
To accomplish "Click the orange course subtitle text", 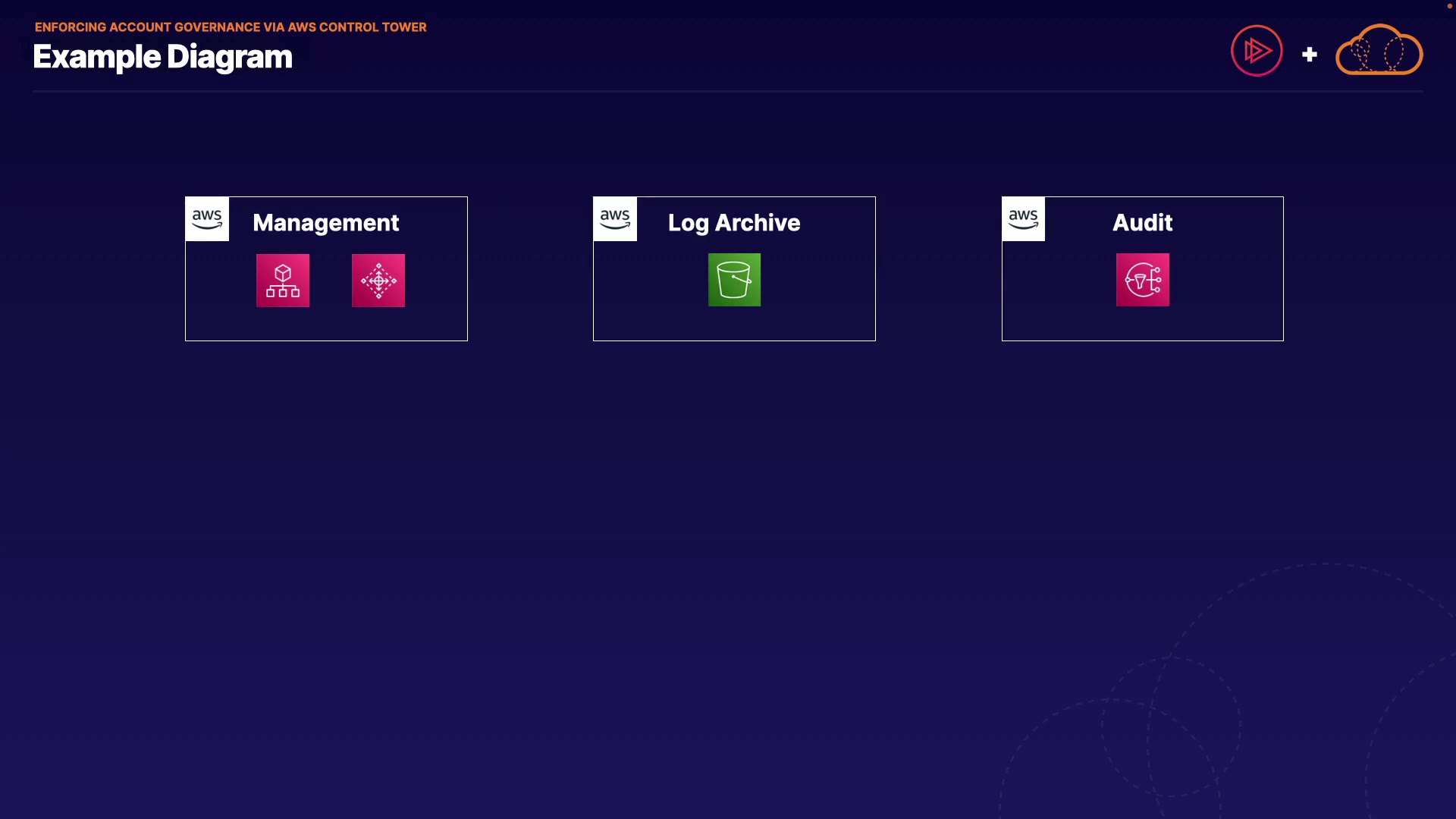I will (x=231, y=27).
